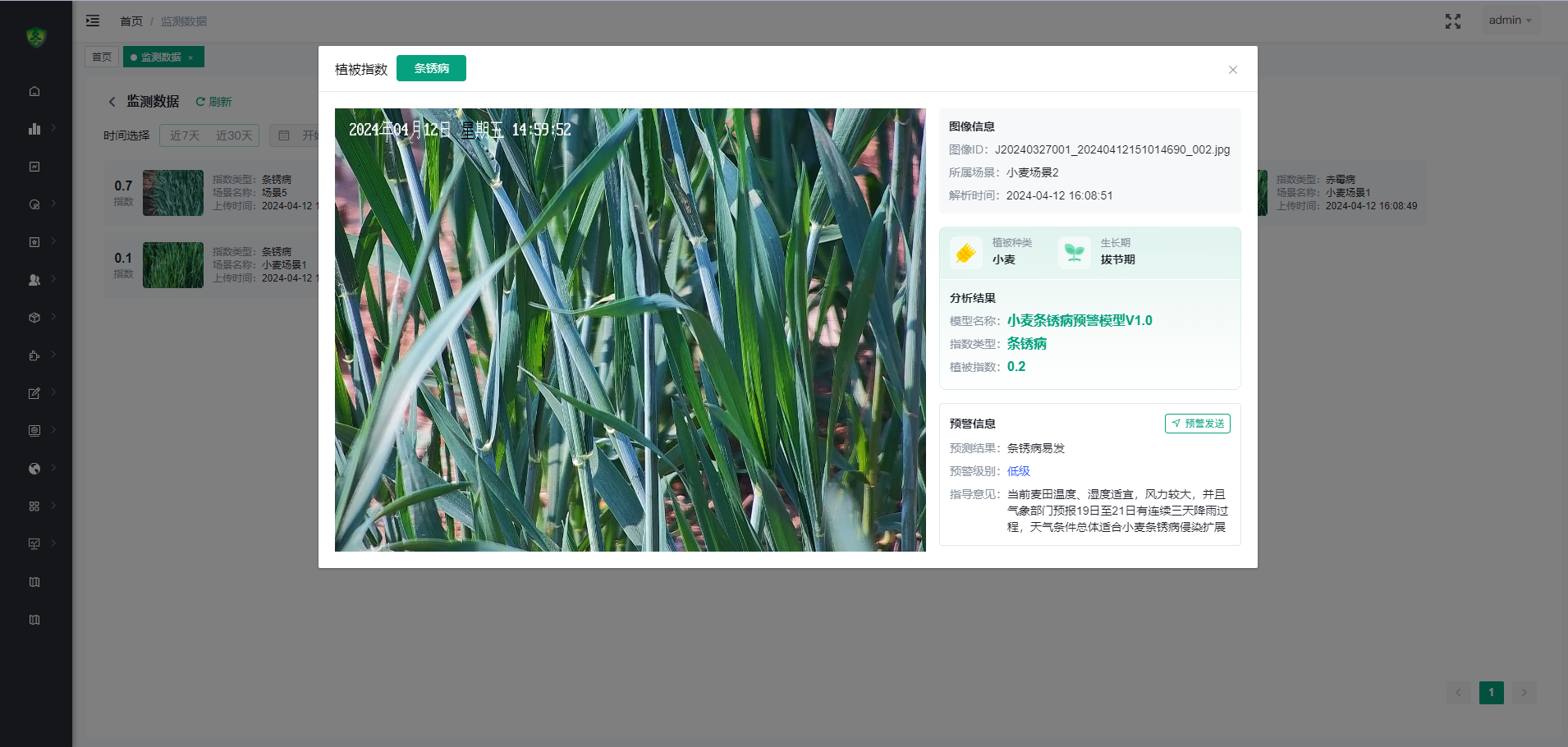Open the edit/compose icon in sidebar
This screenshot has width=1568, height=747.
34,393
